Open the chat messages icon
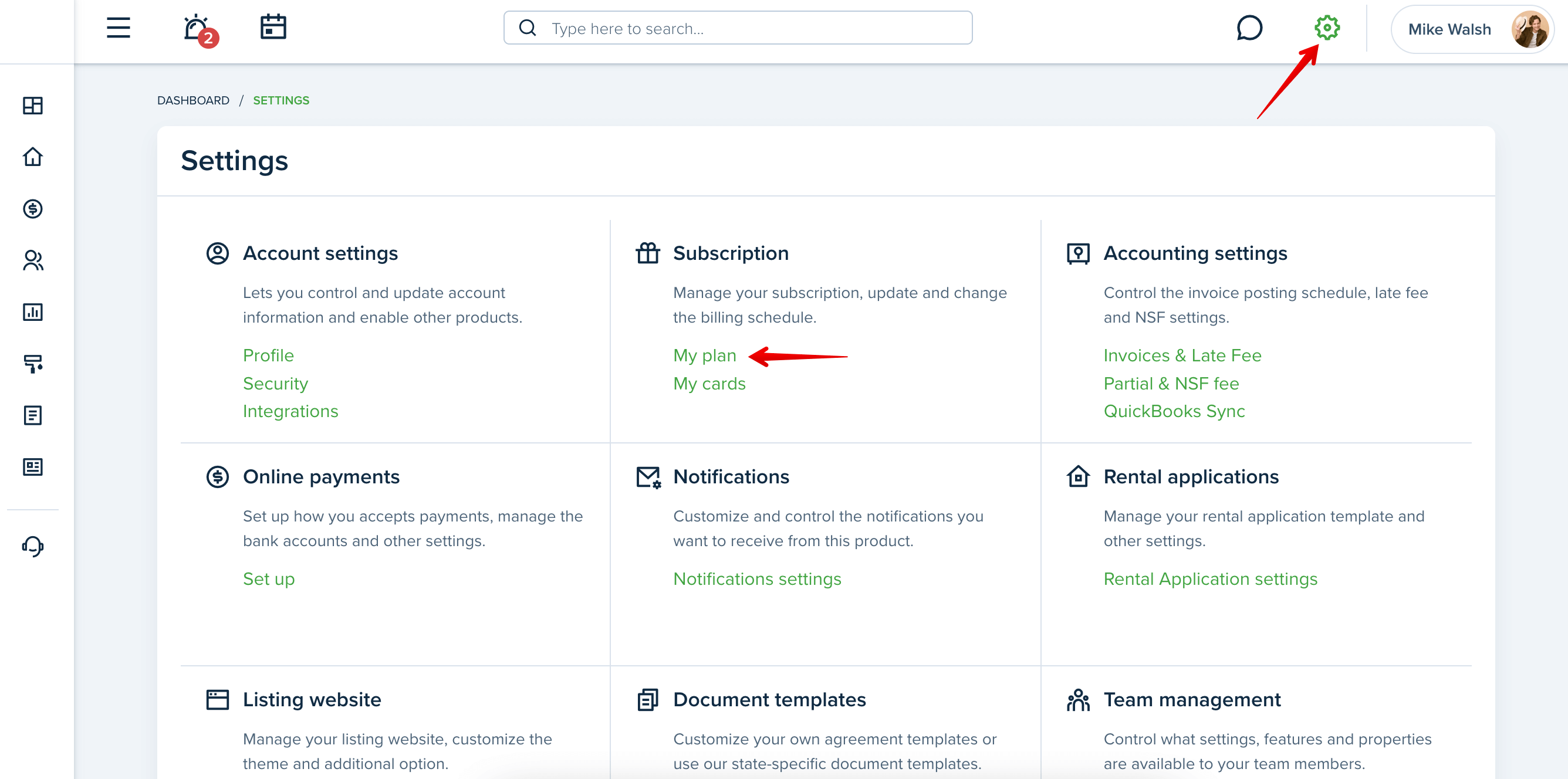Image resolution: width=1568 pixels, height=779 pixels. (x=1249, y=28)
